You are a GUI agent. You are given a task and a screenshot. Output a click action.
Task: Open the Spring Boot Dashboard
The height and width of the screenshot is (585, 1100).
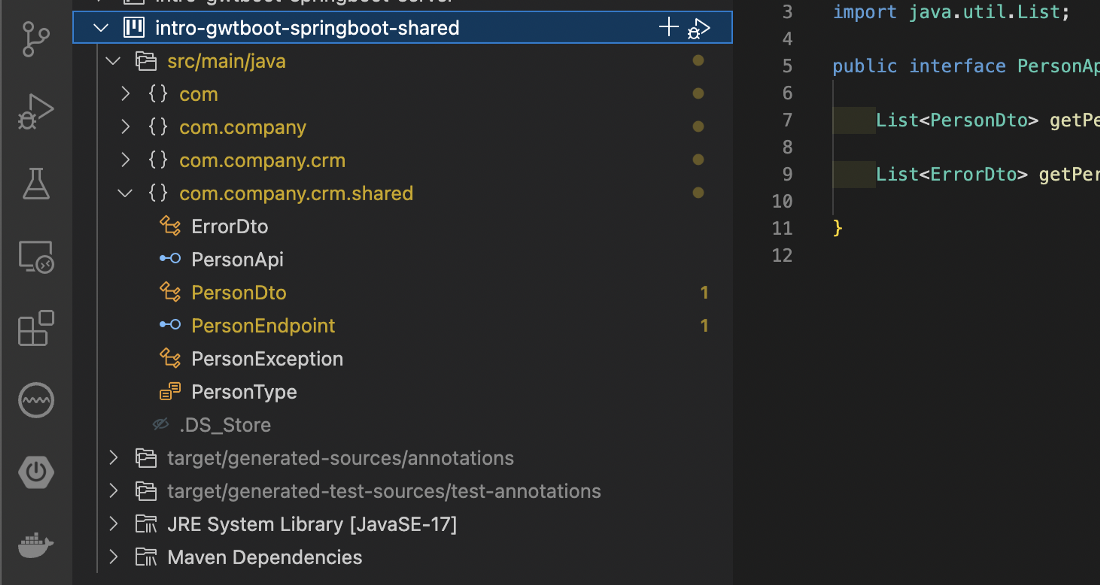point(36,473)
